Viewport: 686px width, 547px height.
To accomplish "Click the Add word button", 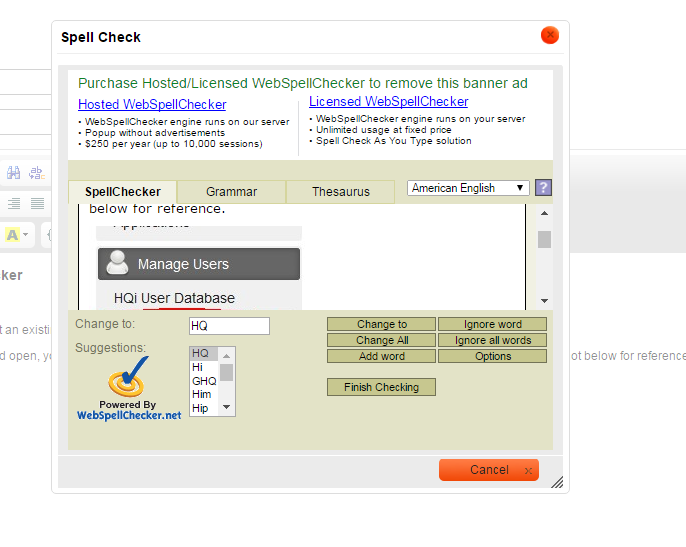I will [x=382, y=356].
